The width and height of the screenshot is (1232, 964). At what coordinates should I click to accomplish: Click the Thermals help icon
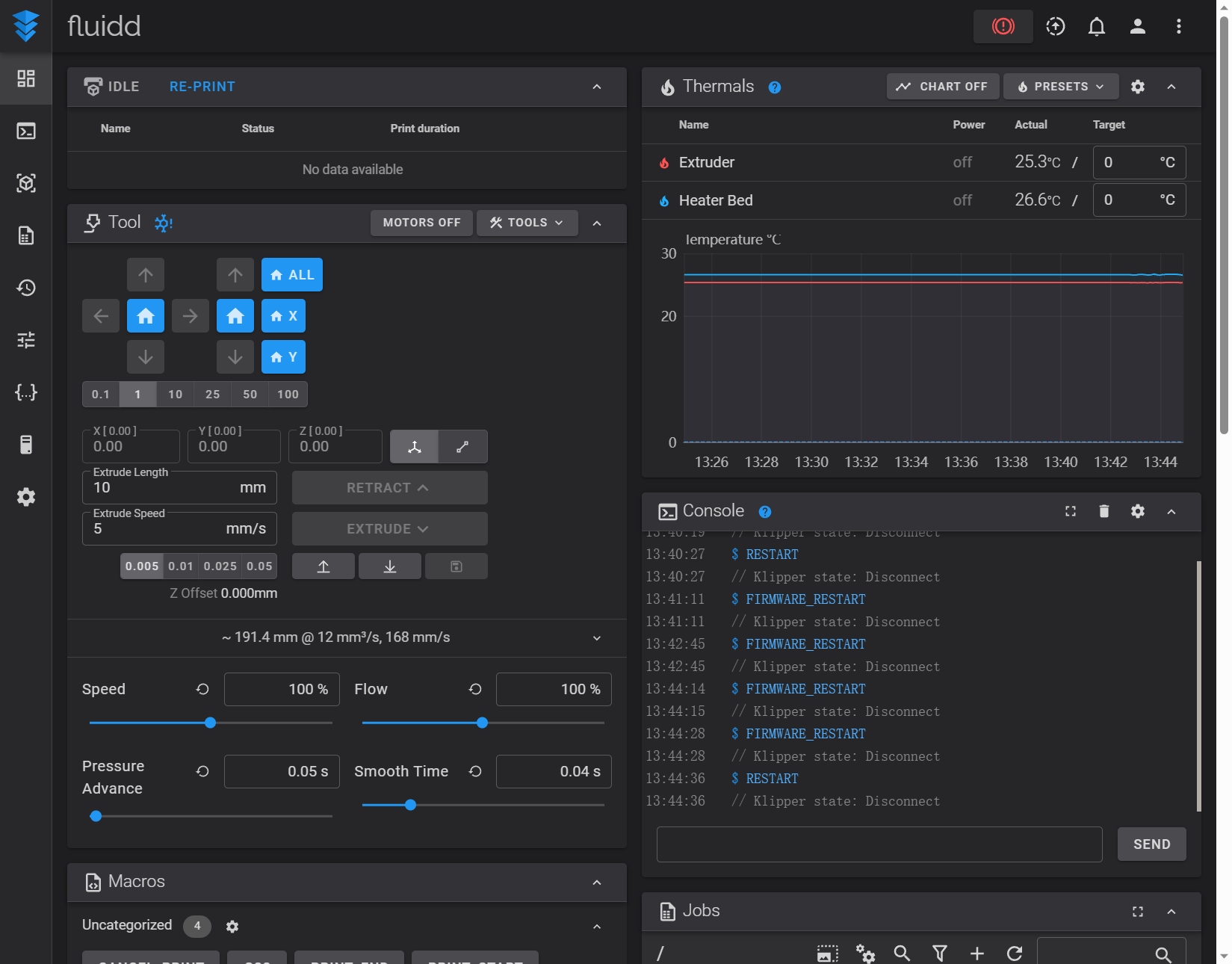[775, 87]
